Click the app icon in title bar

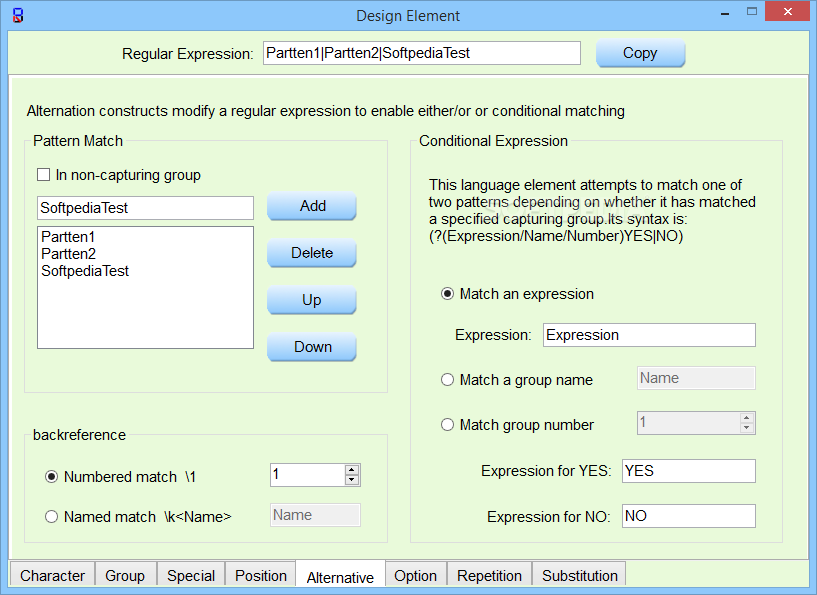18,16
